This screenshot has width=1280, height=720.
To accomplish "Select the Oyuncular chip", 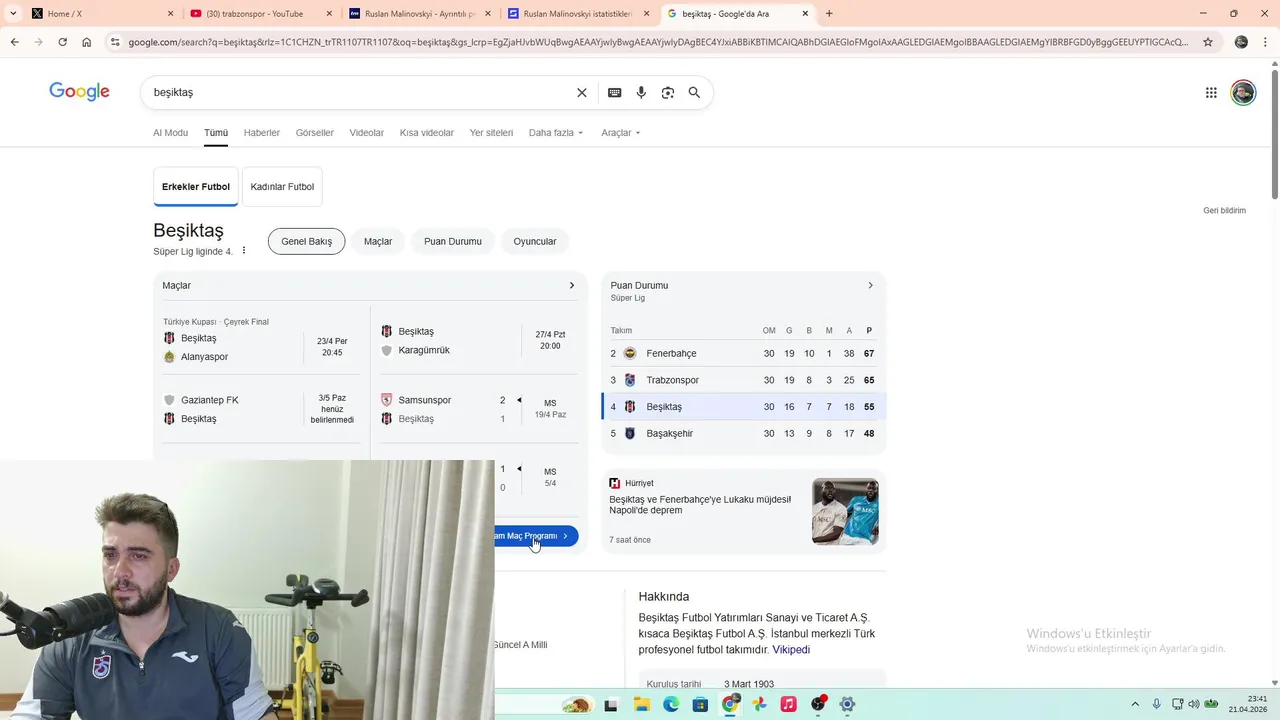I will (535, 241).
